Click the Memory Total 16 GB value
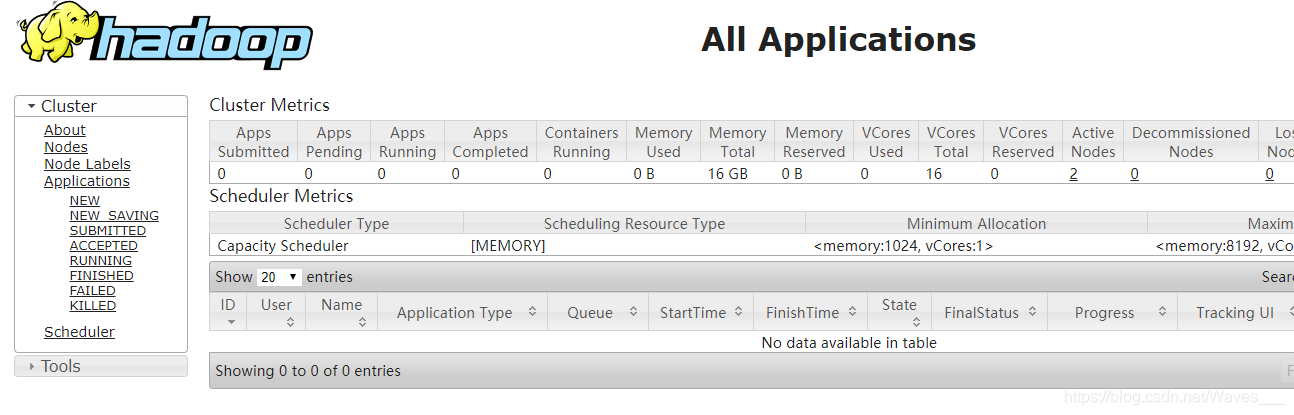 (729, 174)
